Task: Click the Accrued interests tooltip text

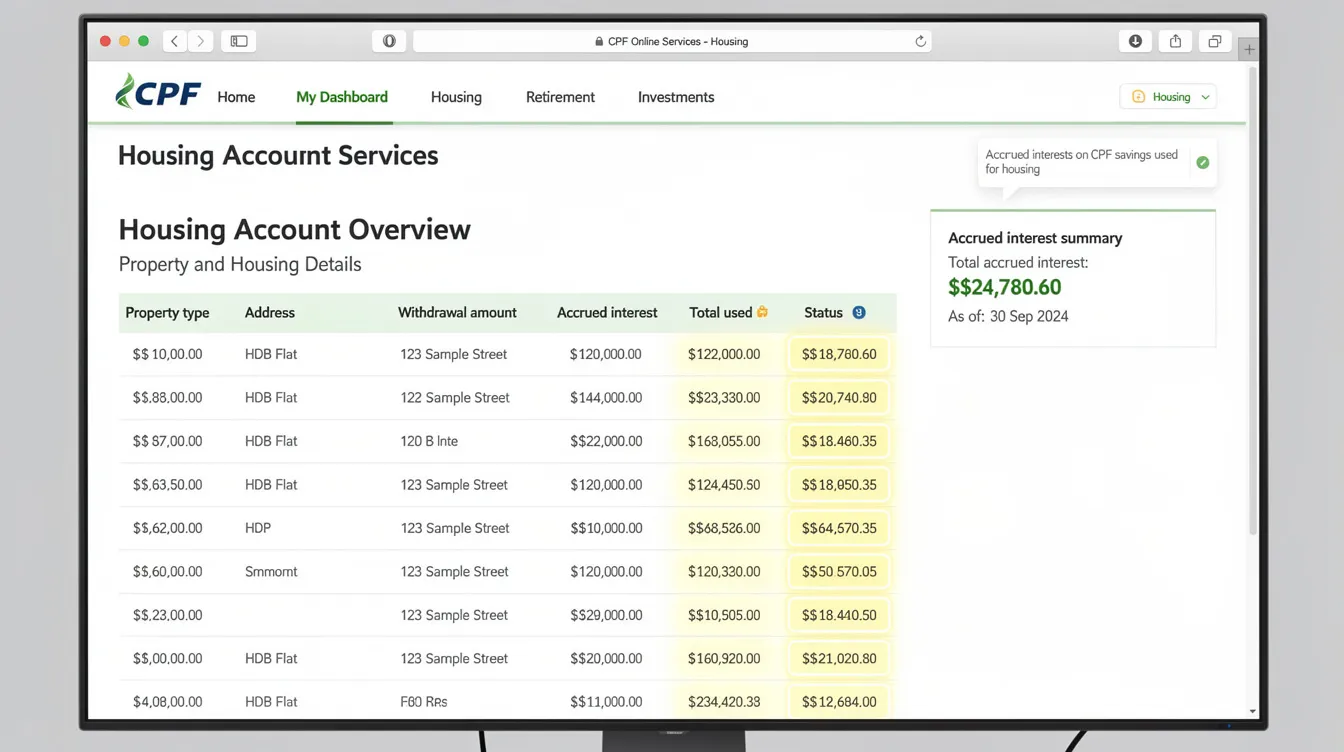Action: click(1082, 162)
